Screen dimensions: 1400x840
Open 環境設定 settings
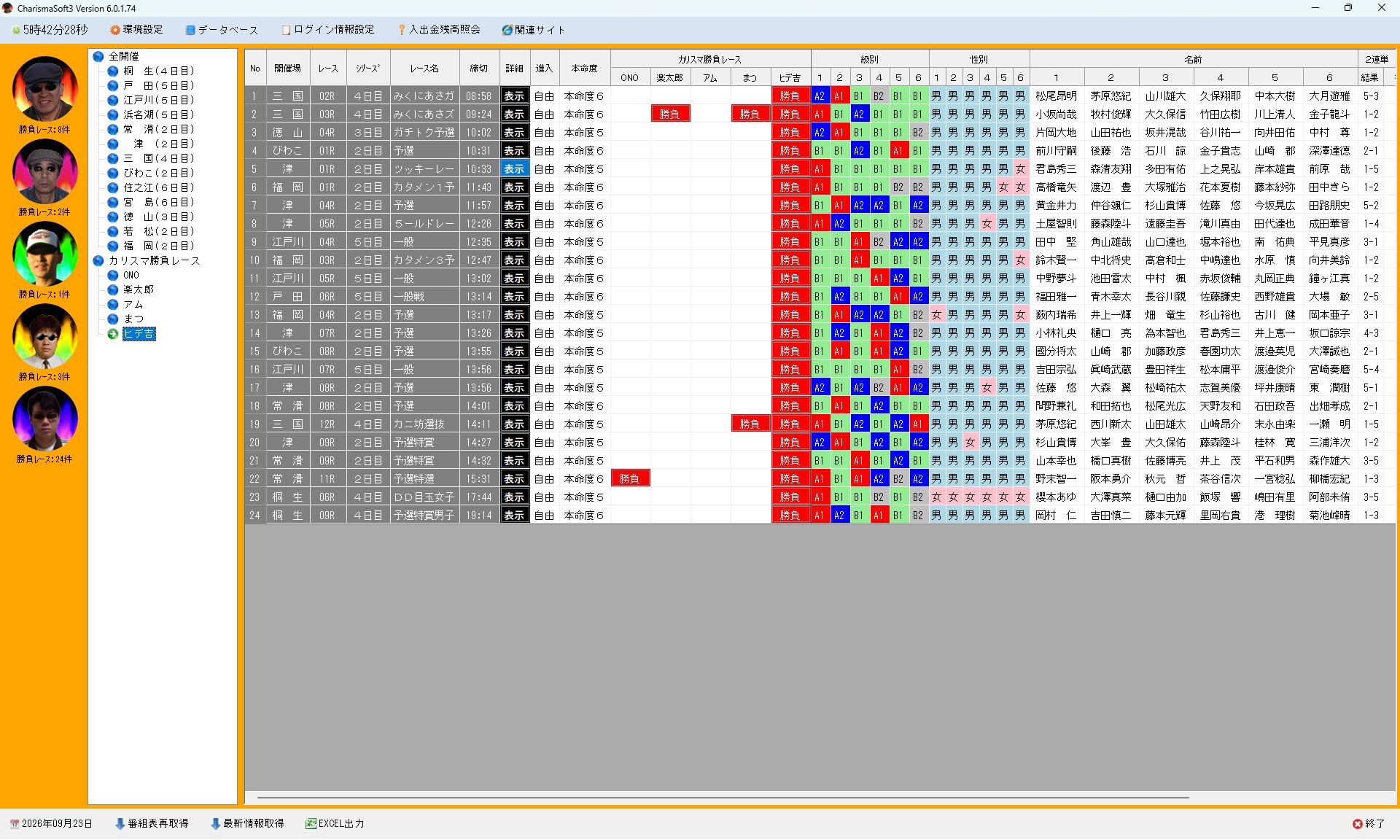click(x=136, y=30)
